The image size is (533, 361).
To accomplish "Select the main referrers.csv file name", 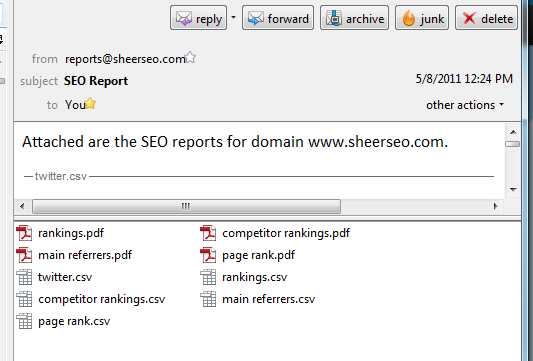I will click(x=269, y=299).
